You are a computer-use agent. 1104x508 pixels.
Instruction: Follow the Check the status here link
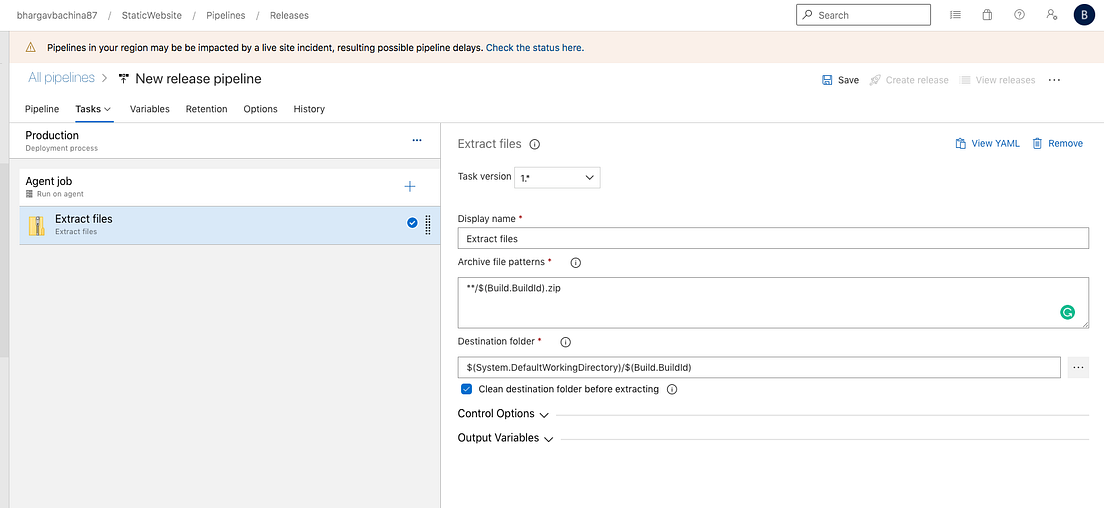pyautogui.click(x=534, y=48)
